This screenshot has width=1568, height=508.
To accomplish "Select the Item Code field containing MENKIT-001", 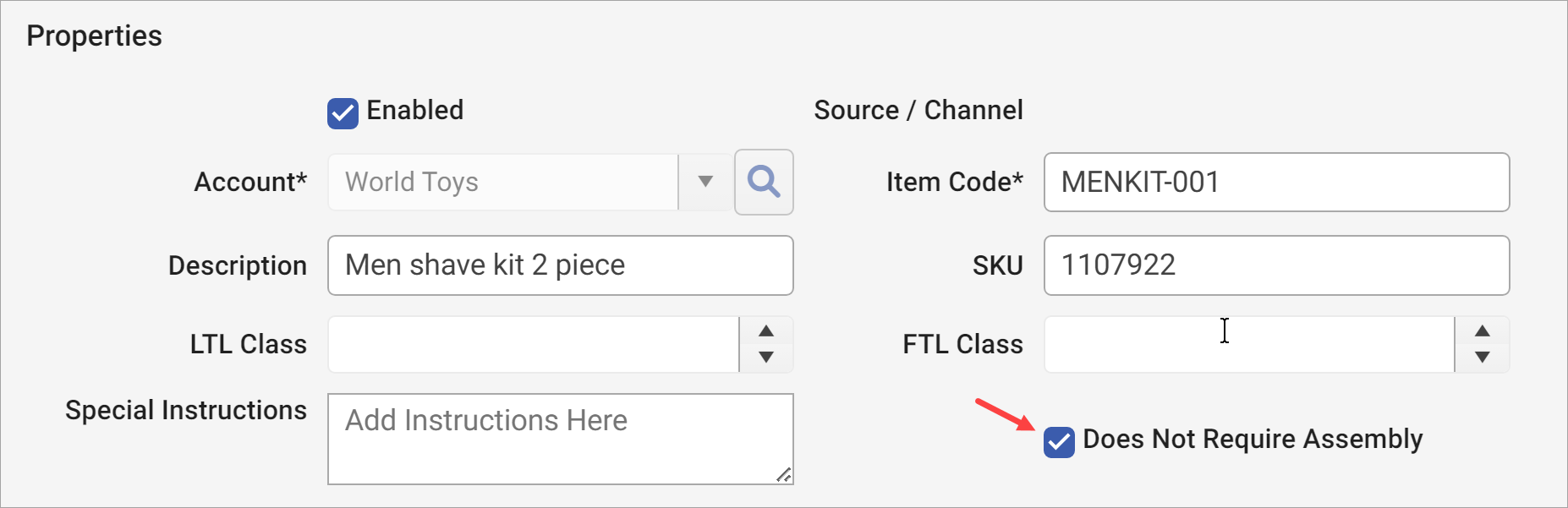I will pos(1269,182).
